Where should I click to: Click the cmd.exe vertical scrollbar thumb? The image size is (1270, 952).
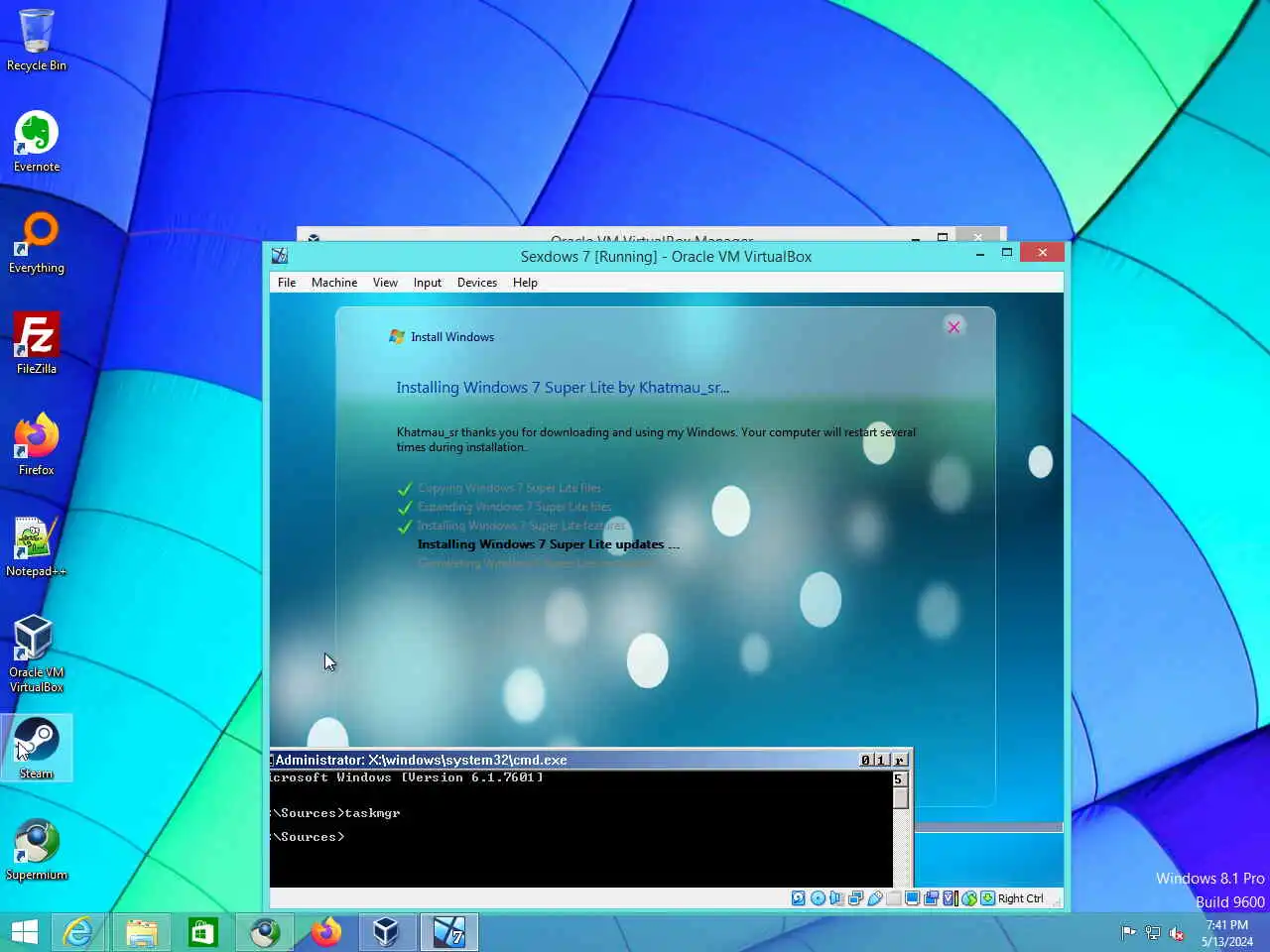(x=900, y=798)
